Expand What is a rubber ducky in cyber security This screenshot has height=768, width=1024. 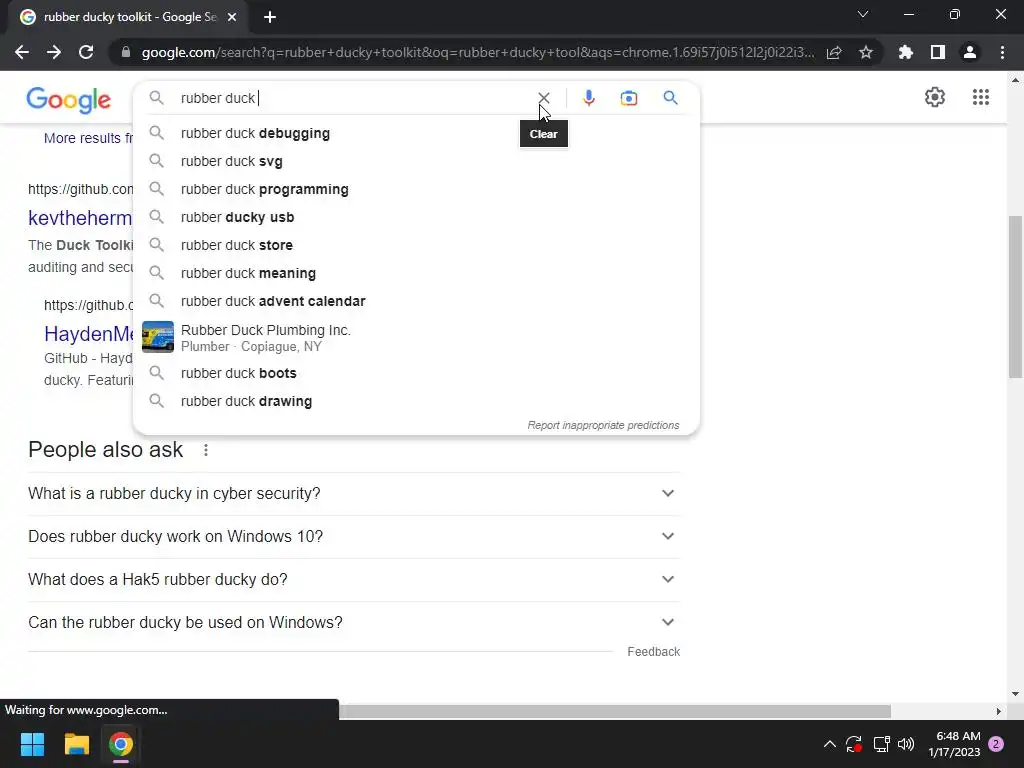(354, 494)
